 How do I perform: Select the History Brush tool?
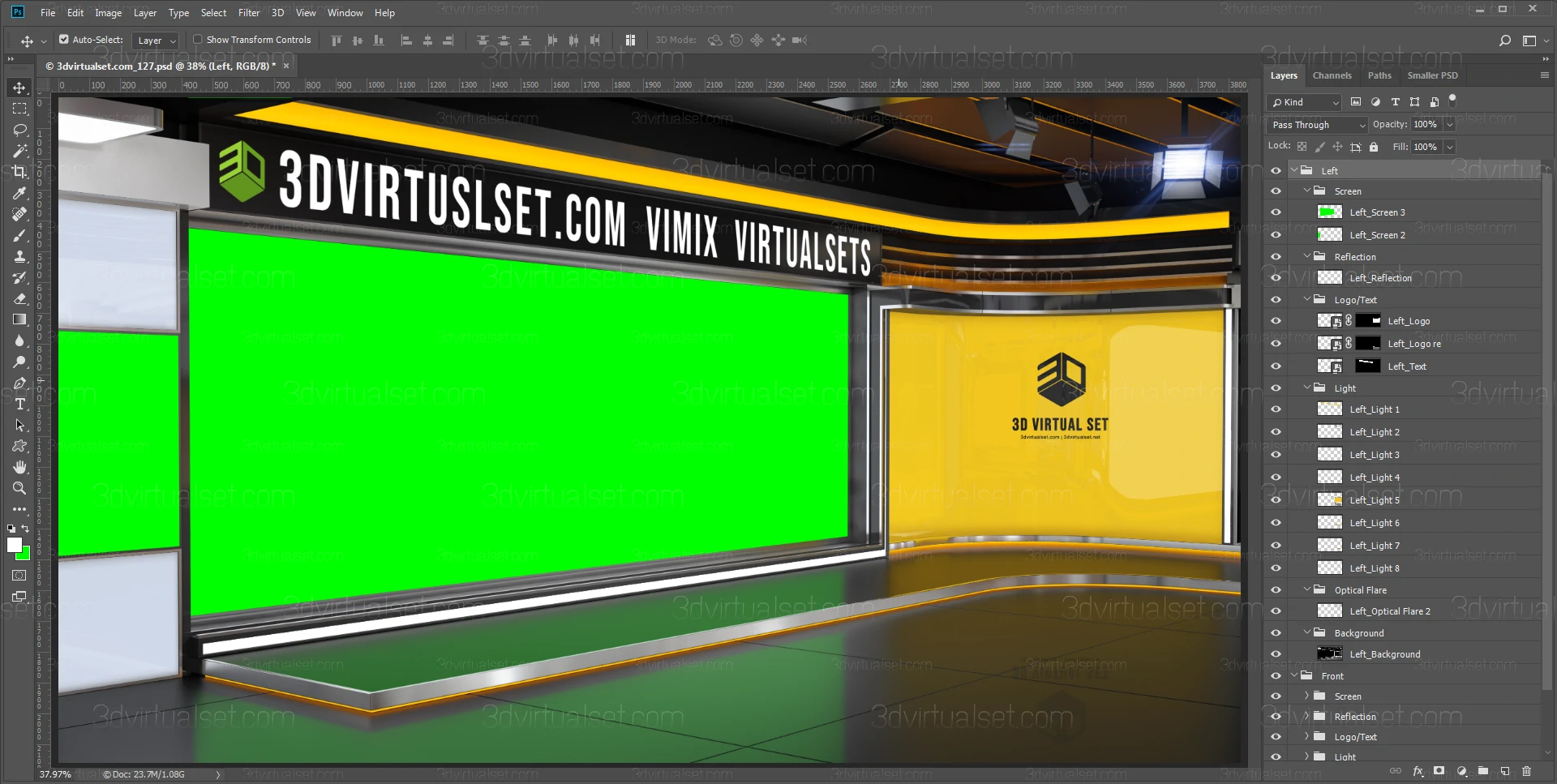coord(19,277)
